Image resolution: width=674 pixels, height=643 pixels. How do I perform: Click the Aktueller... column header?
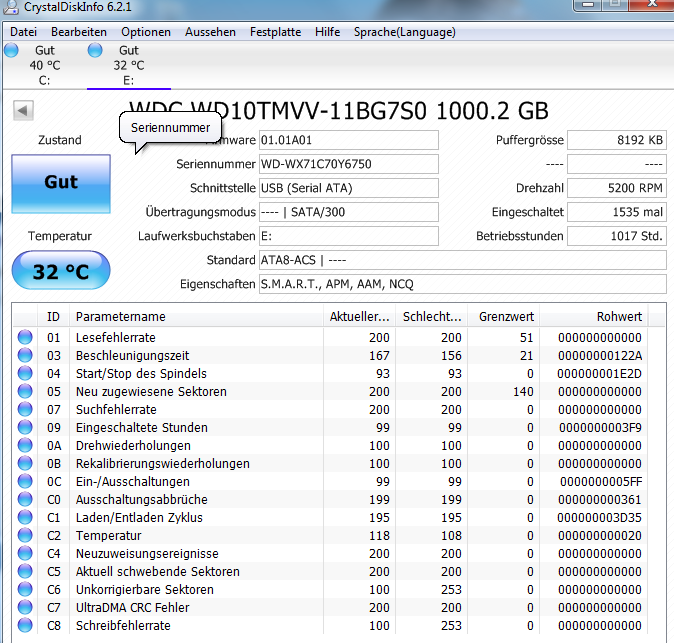359,317
